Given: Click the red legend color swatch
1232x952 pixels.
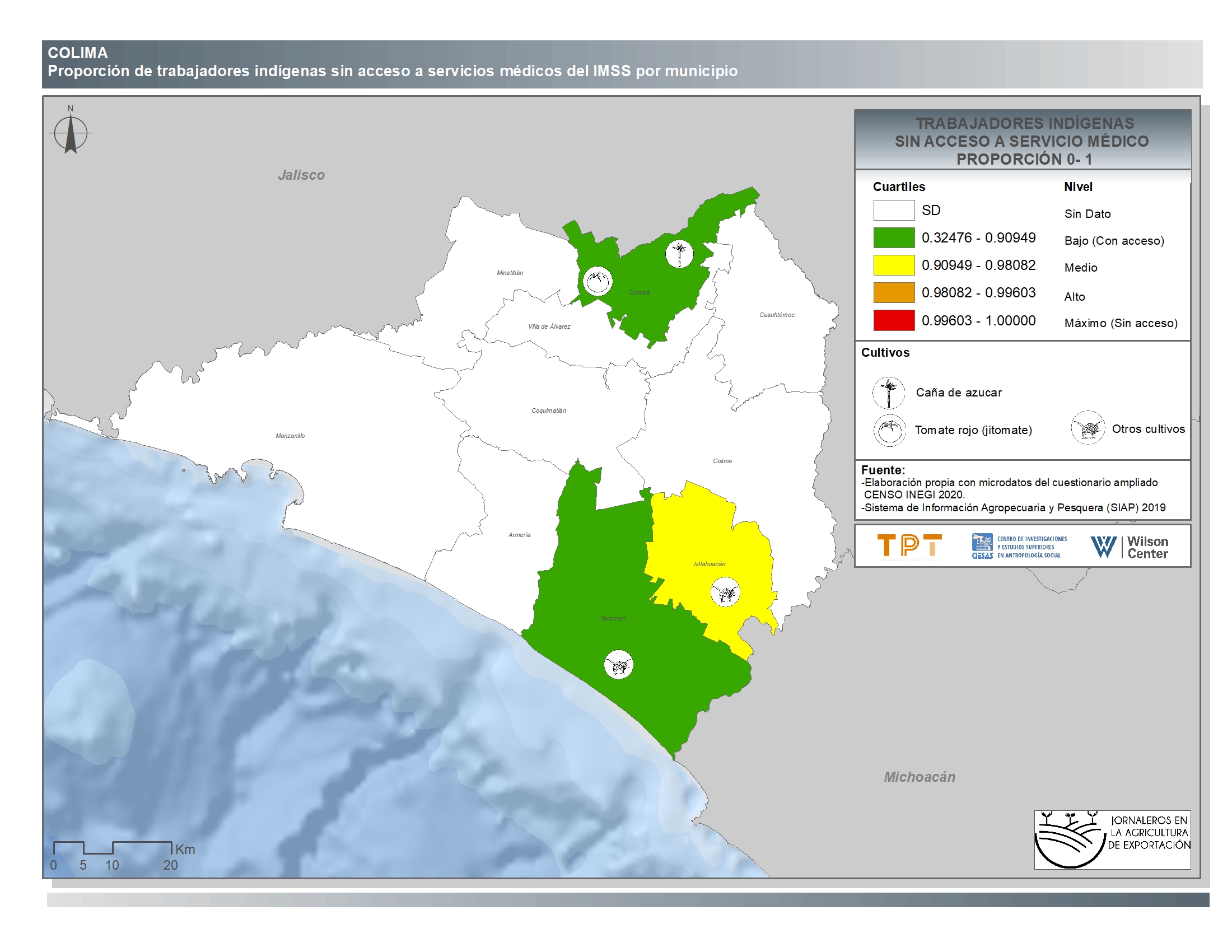Looking at the screenshot, I should 894,320.
